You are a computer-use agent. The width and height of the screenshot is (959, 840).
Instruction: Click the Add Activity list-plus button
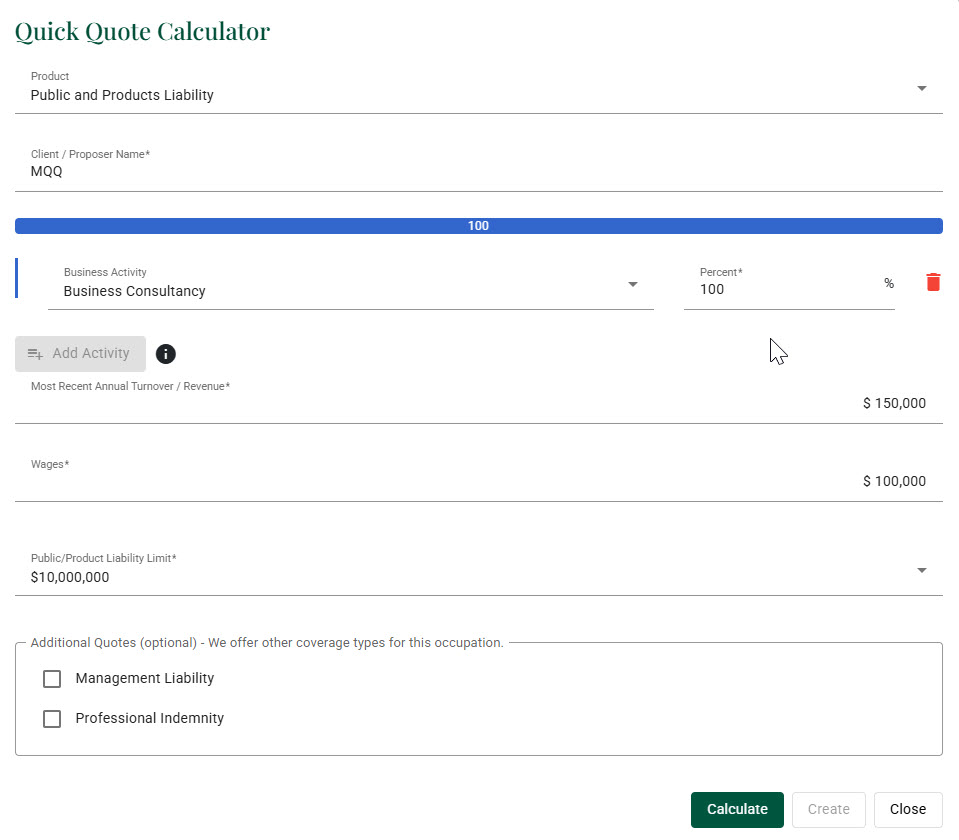click(x=80, y=354)
